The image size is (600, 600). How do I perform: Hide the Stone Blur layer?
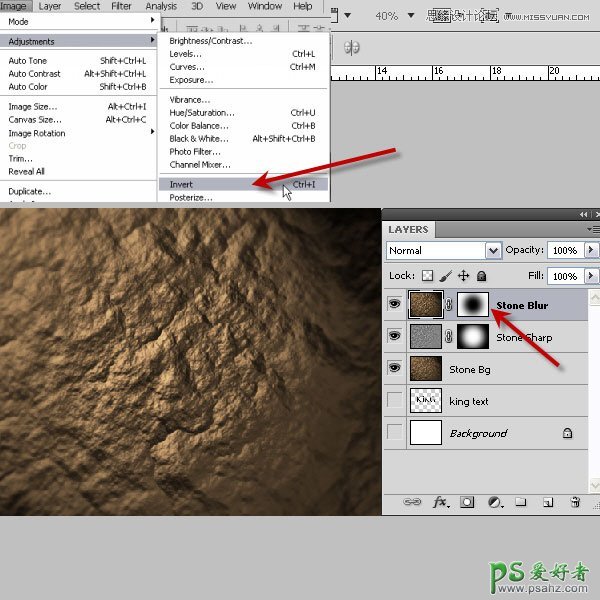click(395, 306)
